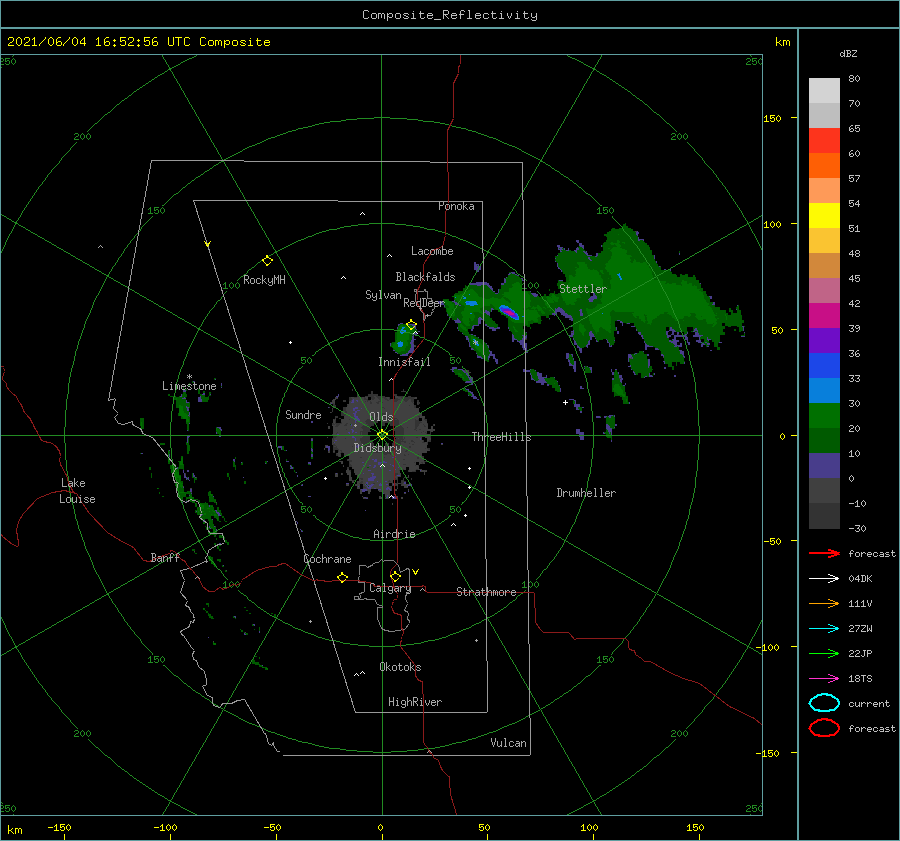Image resolution: width=900 pixels, height=841 pixels.
Task: Click the Olds city label
Action: click(x=381, y=417)
